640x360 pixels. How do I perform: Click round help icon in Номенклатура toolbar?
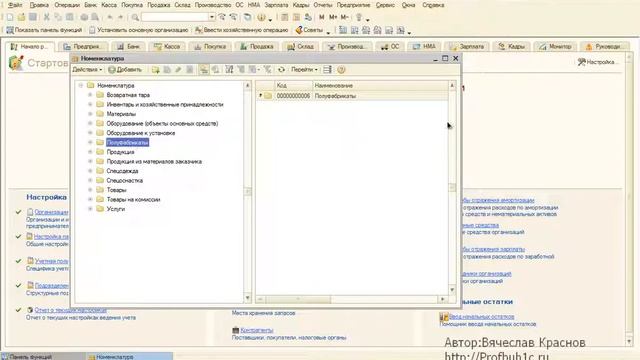click(x=341, y=70)
